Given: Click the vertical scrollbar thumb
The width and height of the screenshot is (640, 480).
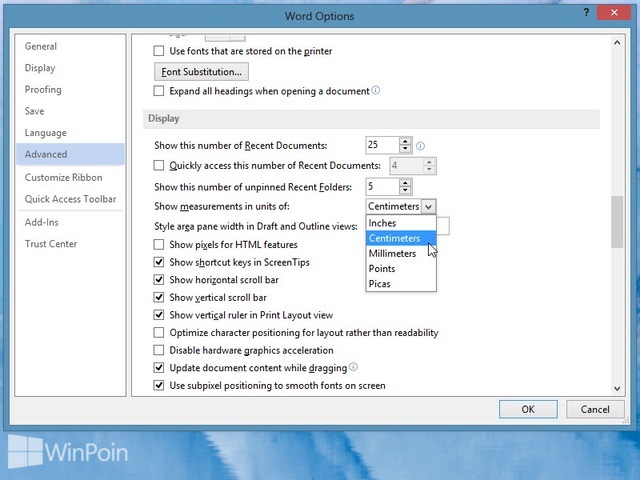Looking at the screenshot, I should pyautogui.click(x=617, y=222).
